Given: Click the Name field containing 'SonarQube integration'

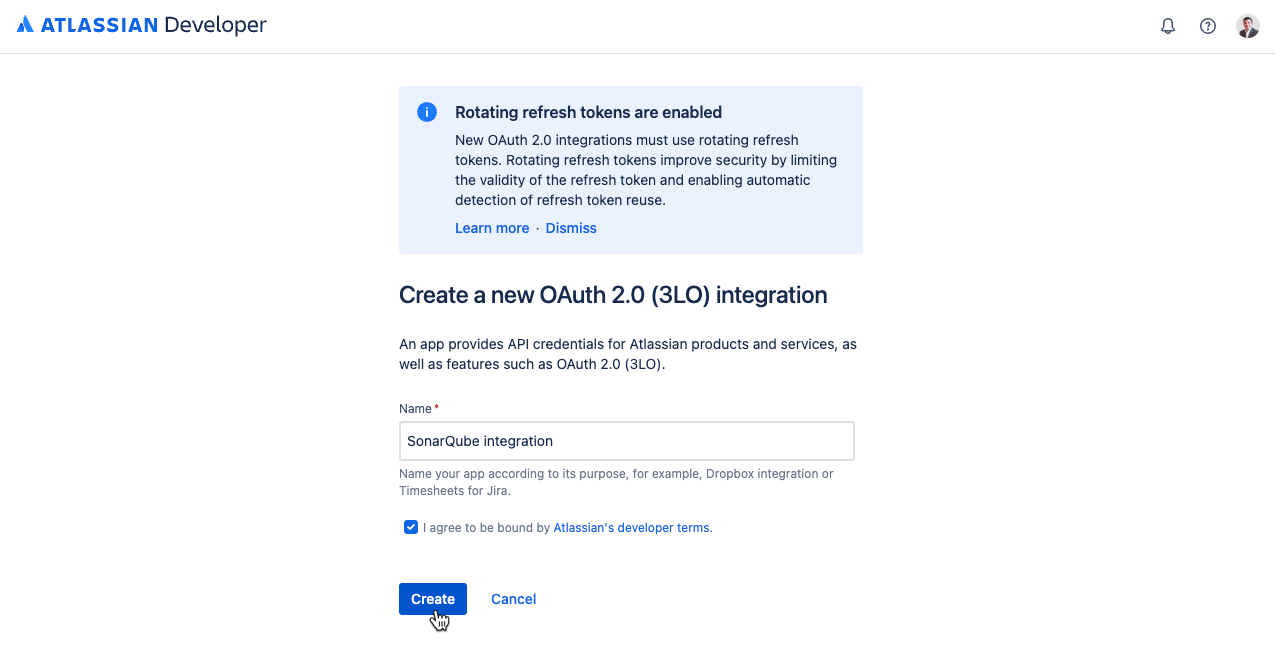Looking at the screenshot, I should pos(626,440).
